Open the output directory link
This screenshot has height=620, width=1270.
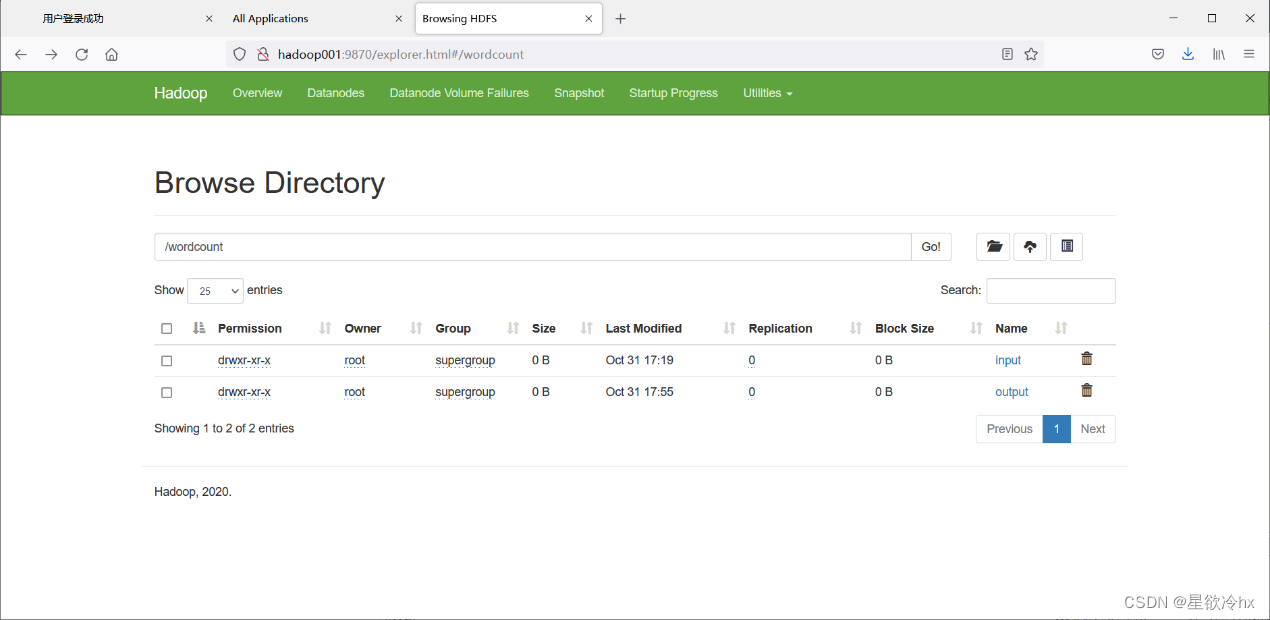point(1011,392)
